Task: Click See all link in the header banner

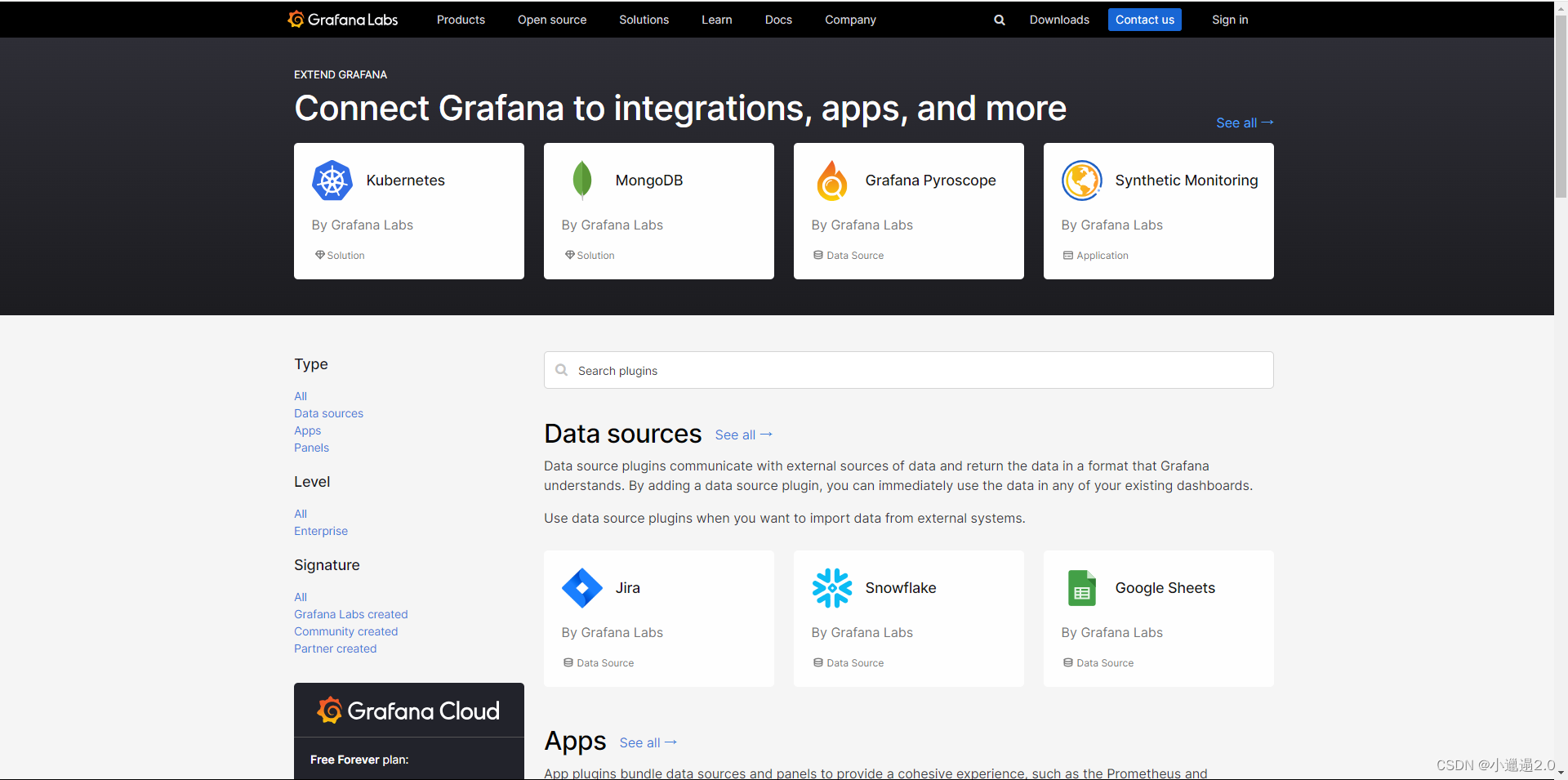Action: [x=1245, y=123]
